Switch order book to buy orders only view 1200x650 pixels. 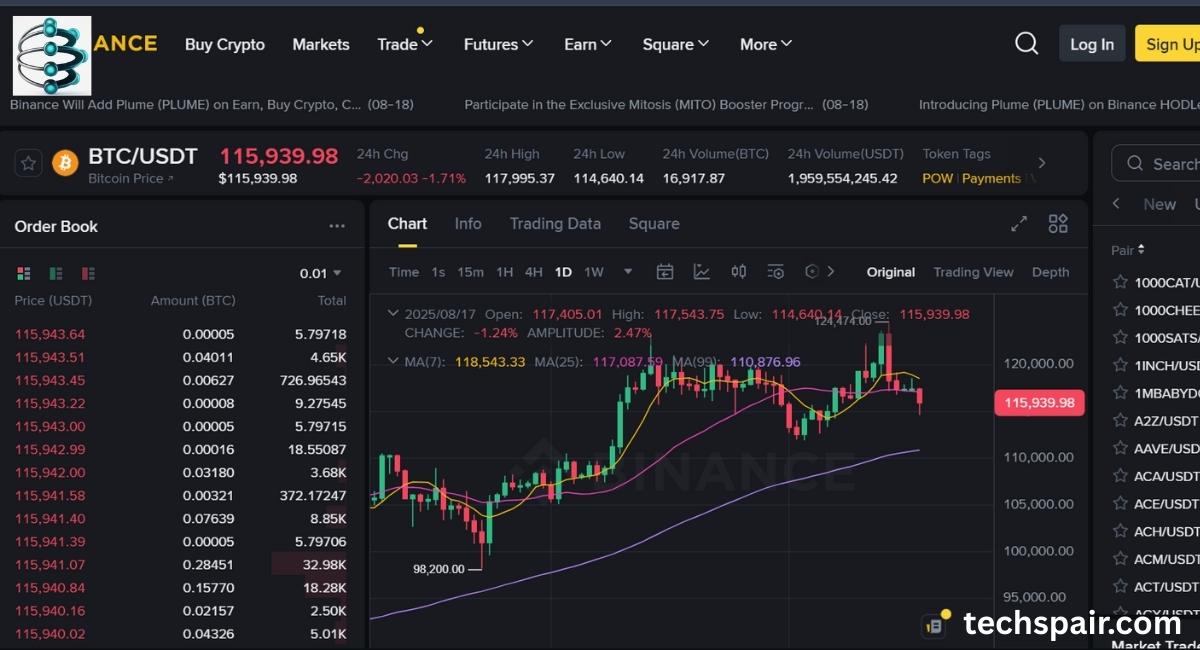(56, 273)
